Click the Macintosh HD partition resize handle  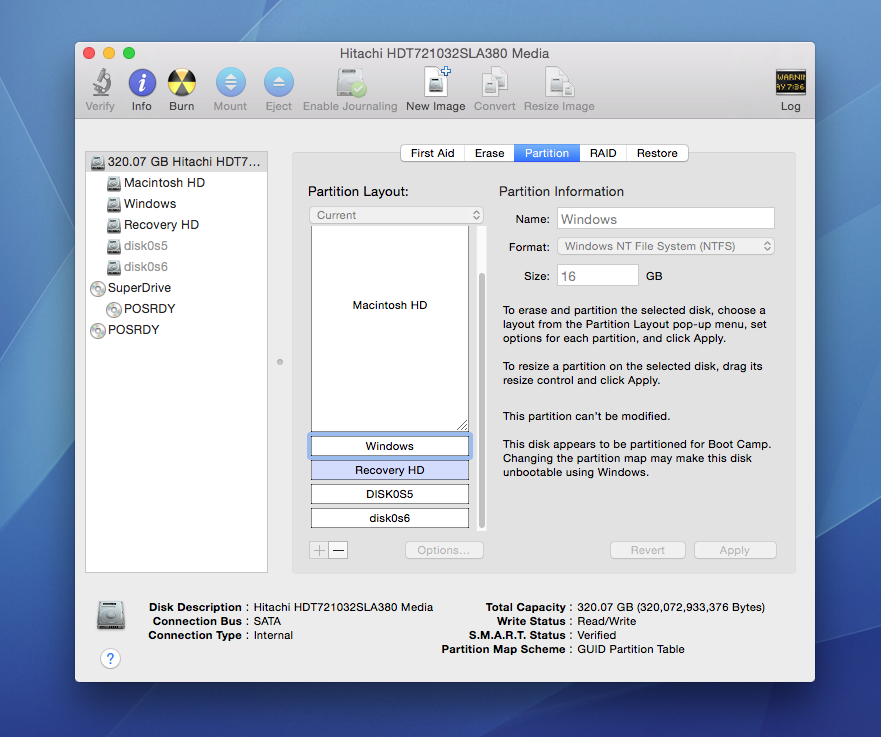point(462,425)
